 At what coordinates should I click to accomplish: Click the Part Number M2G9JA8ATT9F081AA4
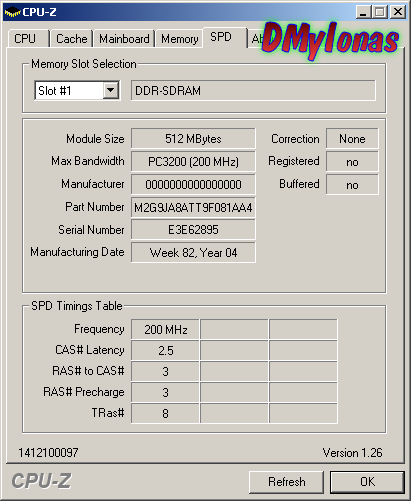[x=193, y=207]
